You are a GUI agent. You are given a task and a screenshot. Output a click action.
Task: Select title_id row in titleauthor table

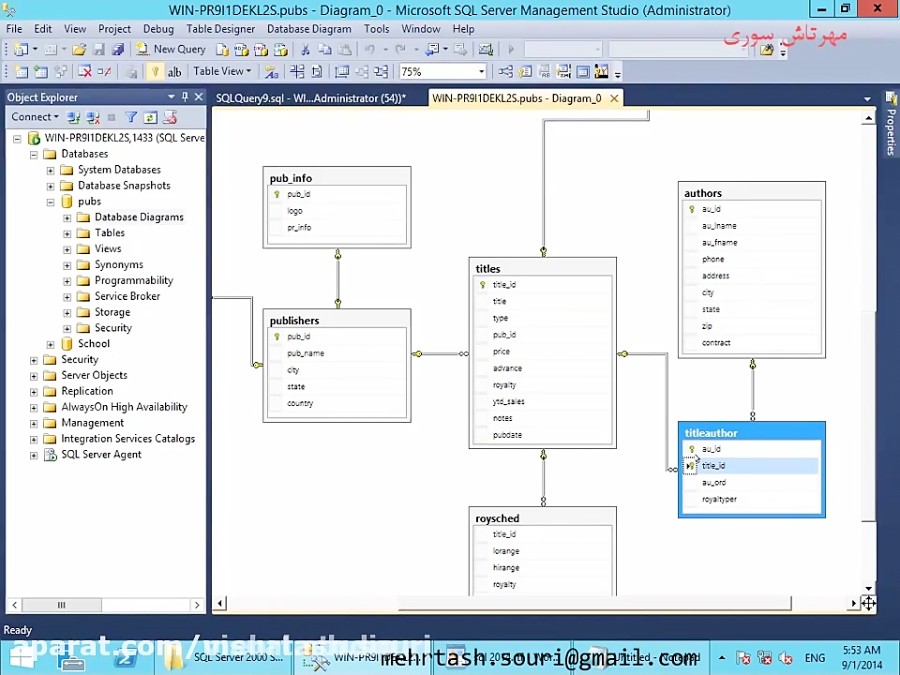pos(751,465)
